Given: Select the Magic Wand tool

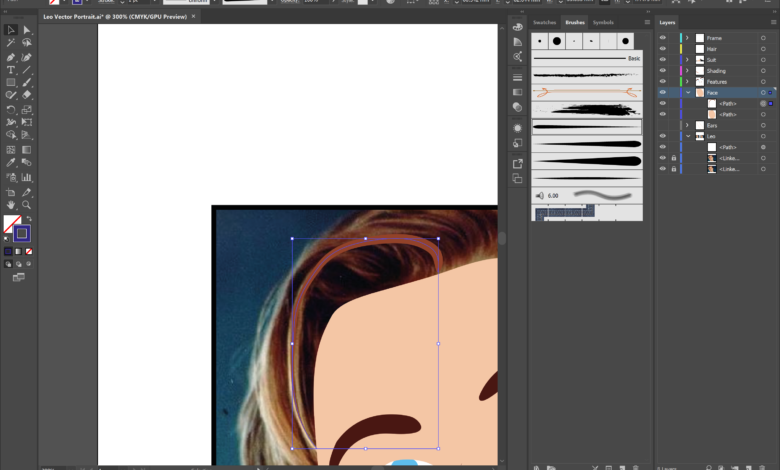Looking at the screenshot, I should coord(10,44).
